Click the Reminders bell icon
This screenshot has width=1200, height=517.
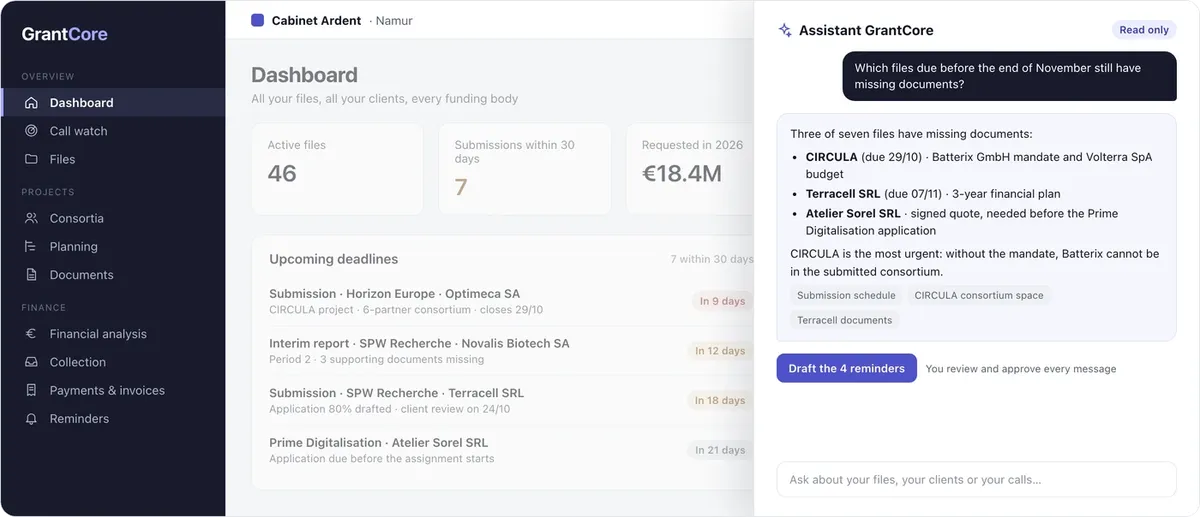coord(31,419)
